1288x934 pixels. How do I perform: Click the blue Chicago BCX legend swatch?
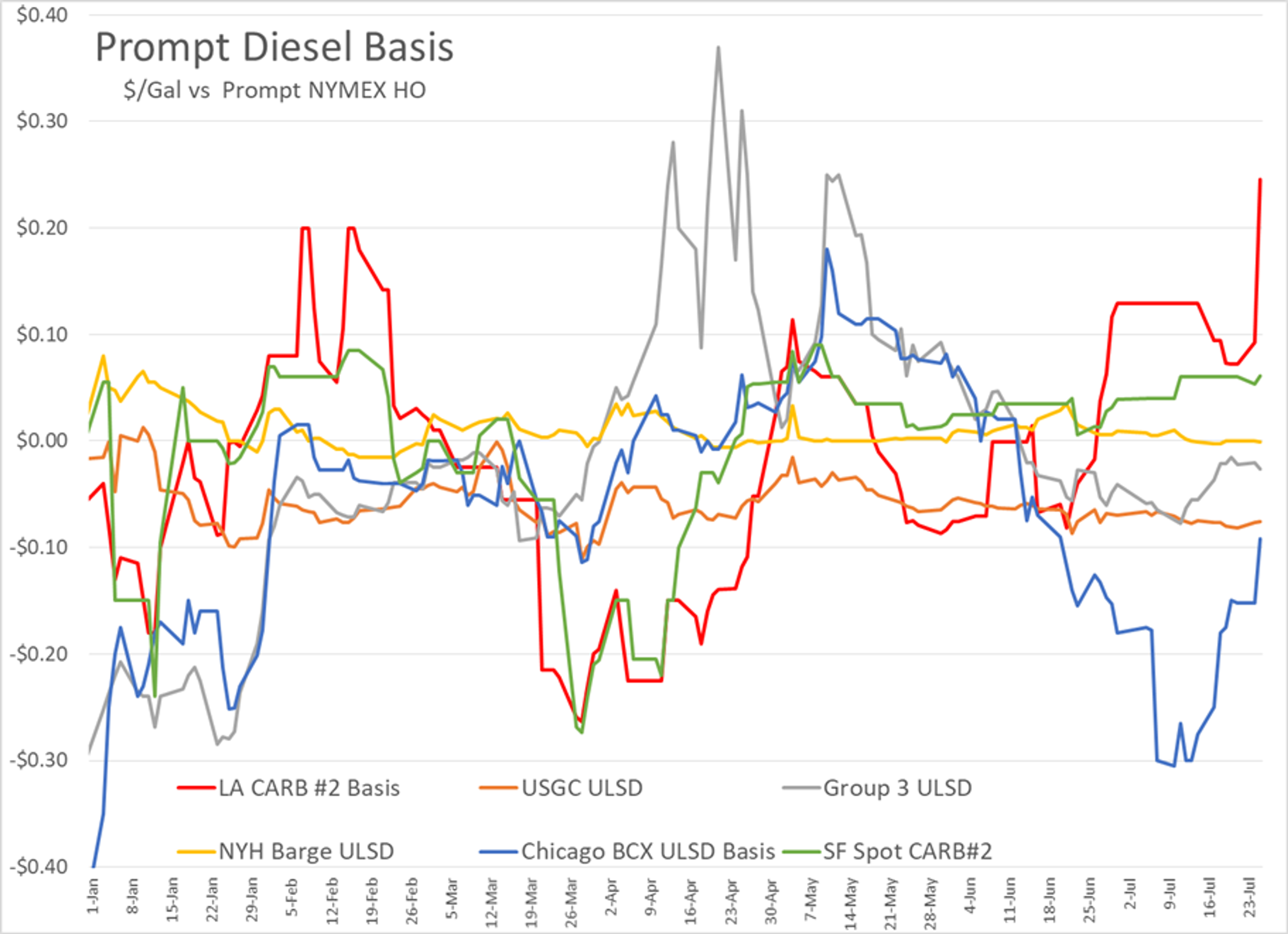499,852
